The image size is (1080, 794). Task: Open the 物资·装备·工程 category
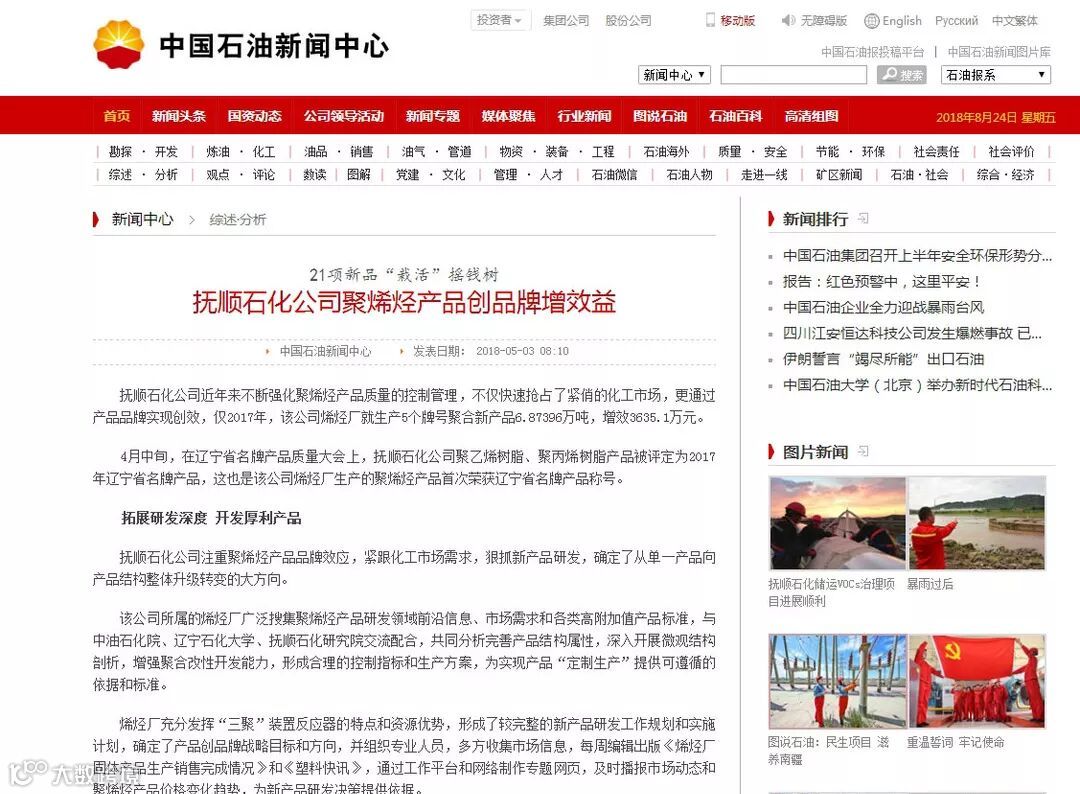point(557,152)
